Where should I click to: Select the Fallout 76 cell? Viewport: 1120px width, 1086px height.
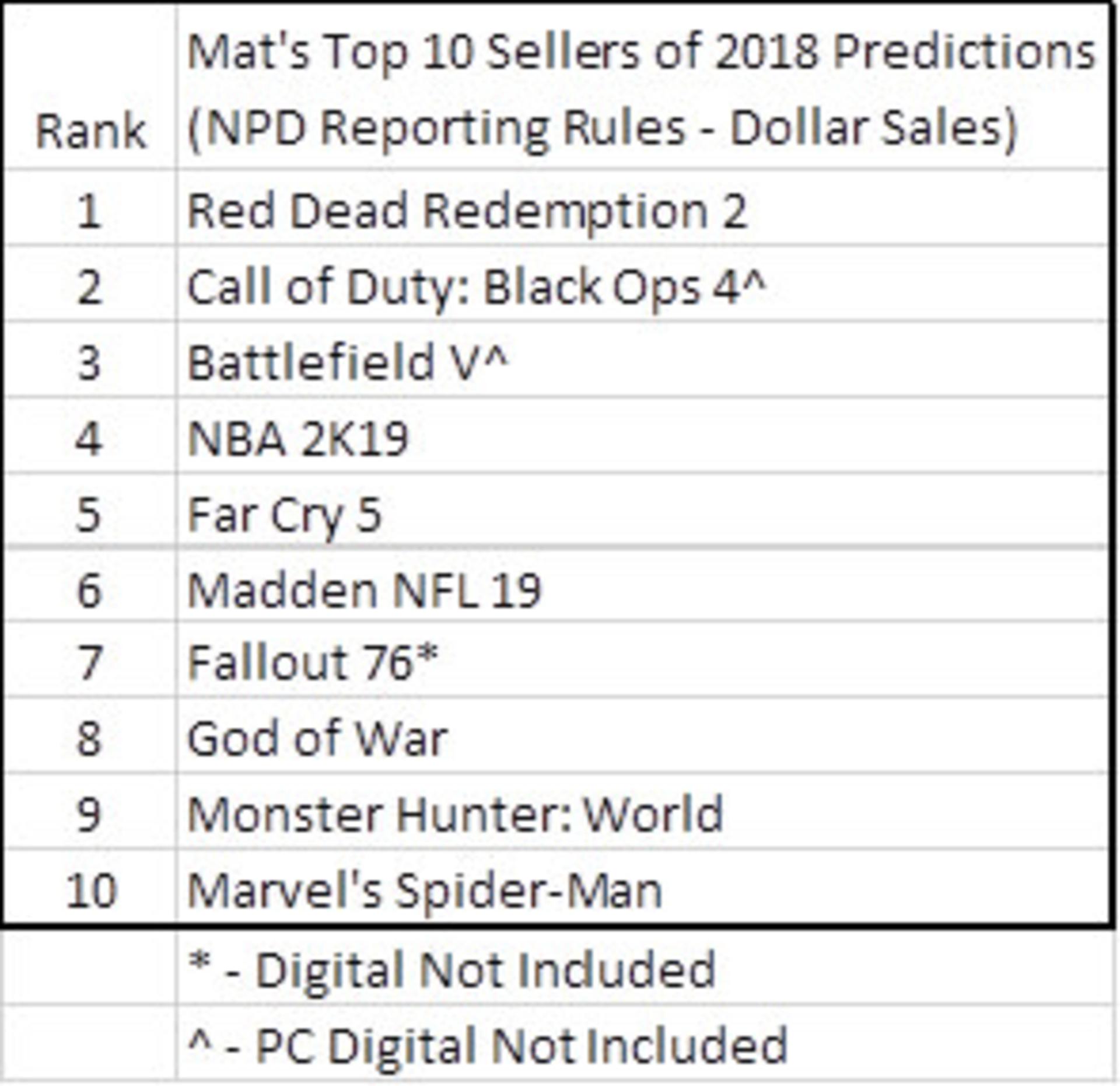642,659
